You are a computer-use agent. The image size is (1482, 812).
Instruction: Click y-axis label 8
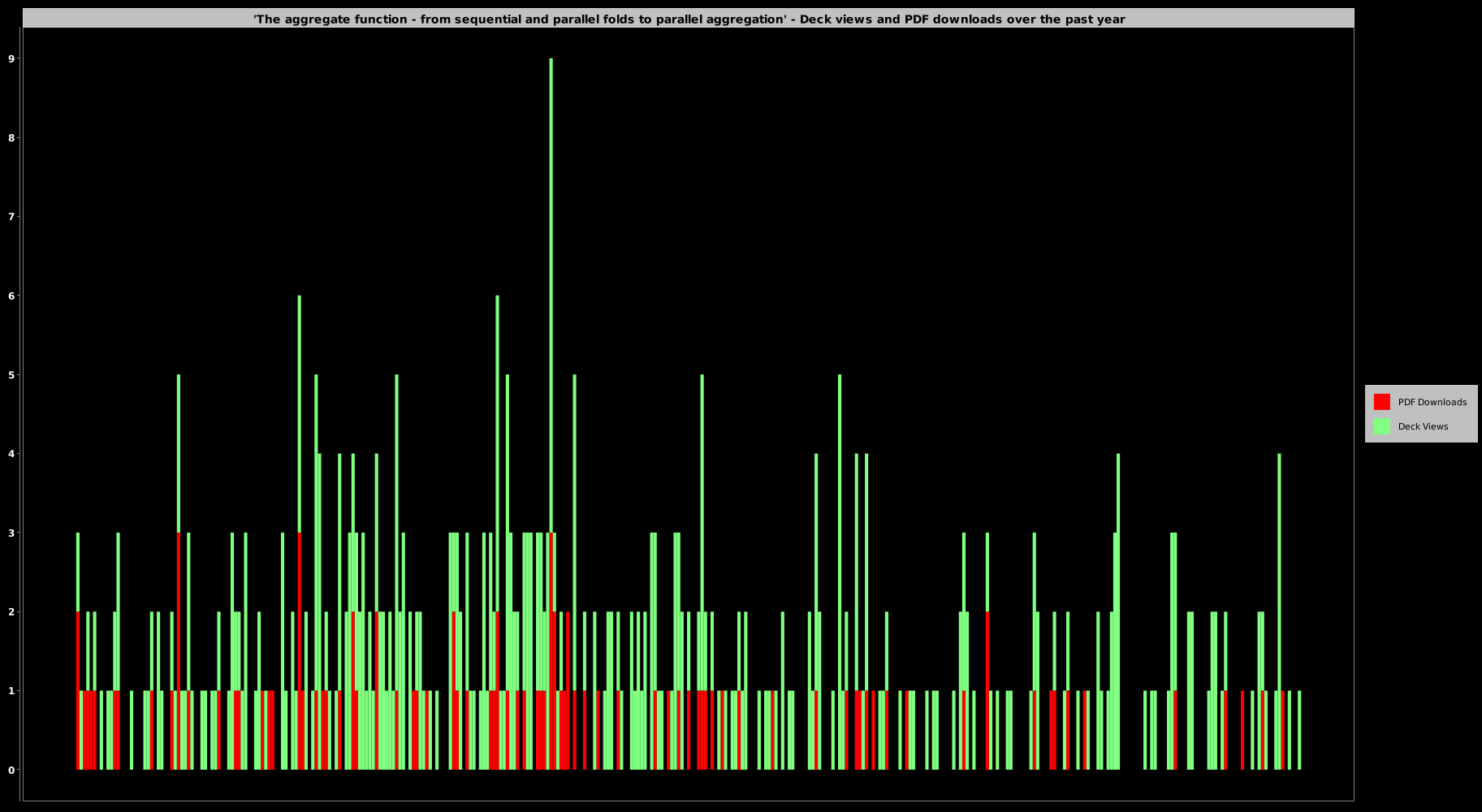pos(11,138)
